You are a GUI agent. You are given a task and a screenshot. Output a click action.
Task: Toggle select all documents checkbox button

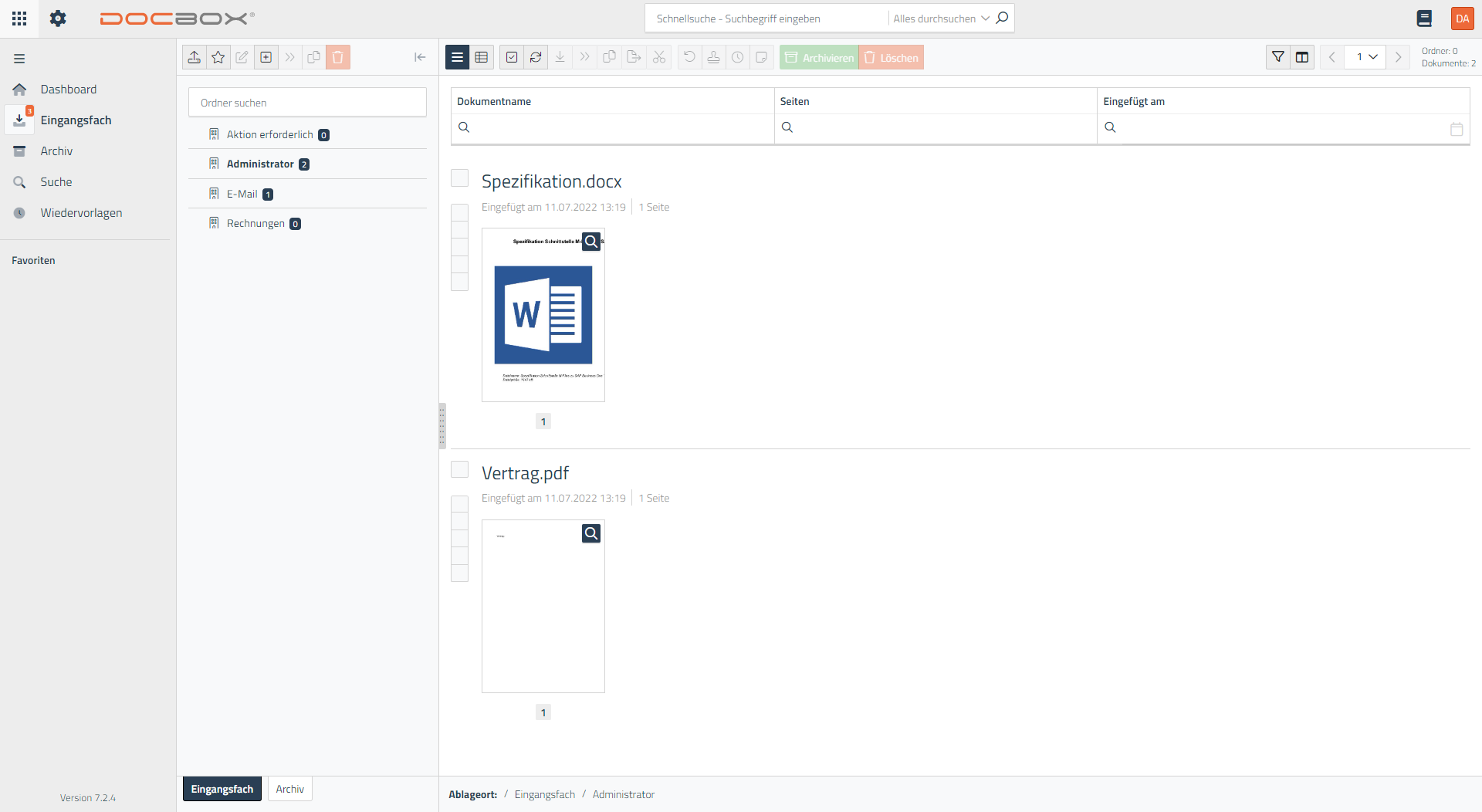tap(512, 57)
